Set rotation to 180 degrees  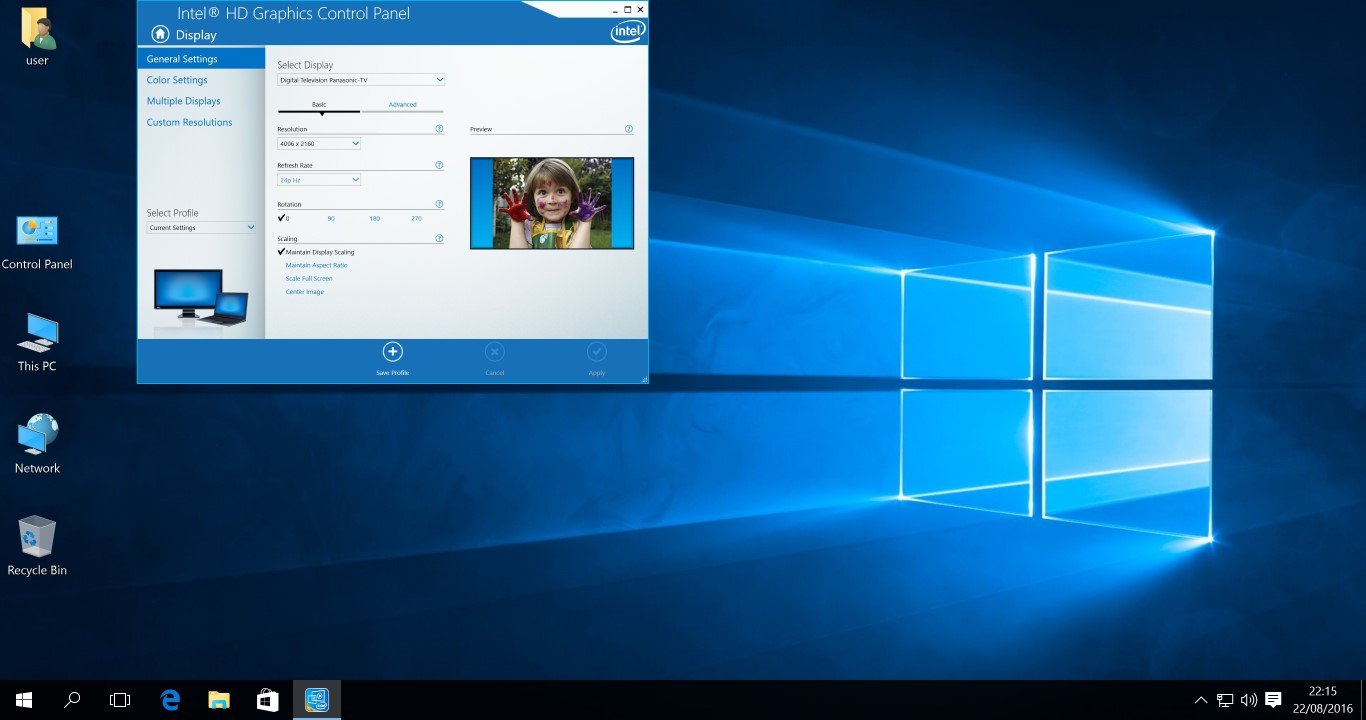tap(374, 218)
